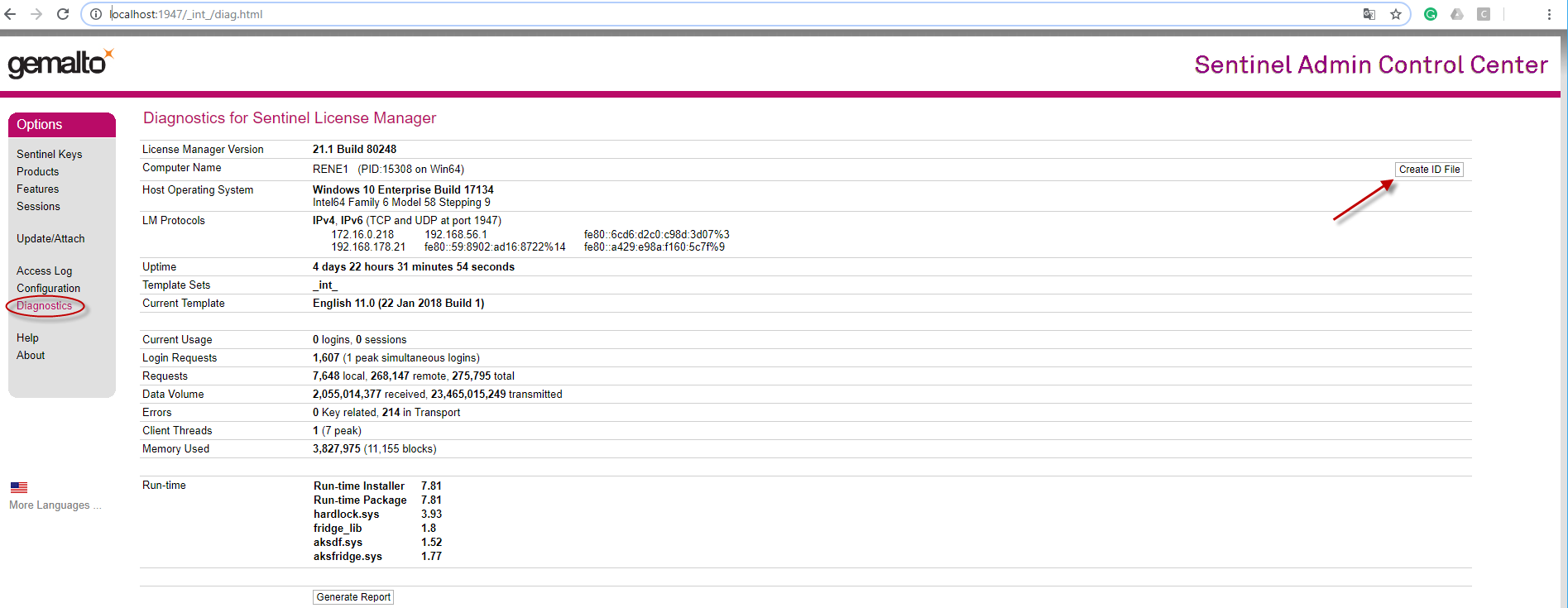Viewport: 1568px width, 608px height.
Task: Open the Help link
Action: point(27,338)
